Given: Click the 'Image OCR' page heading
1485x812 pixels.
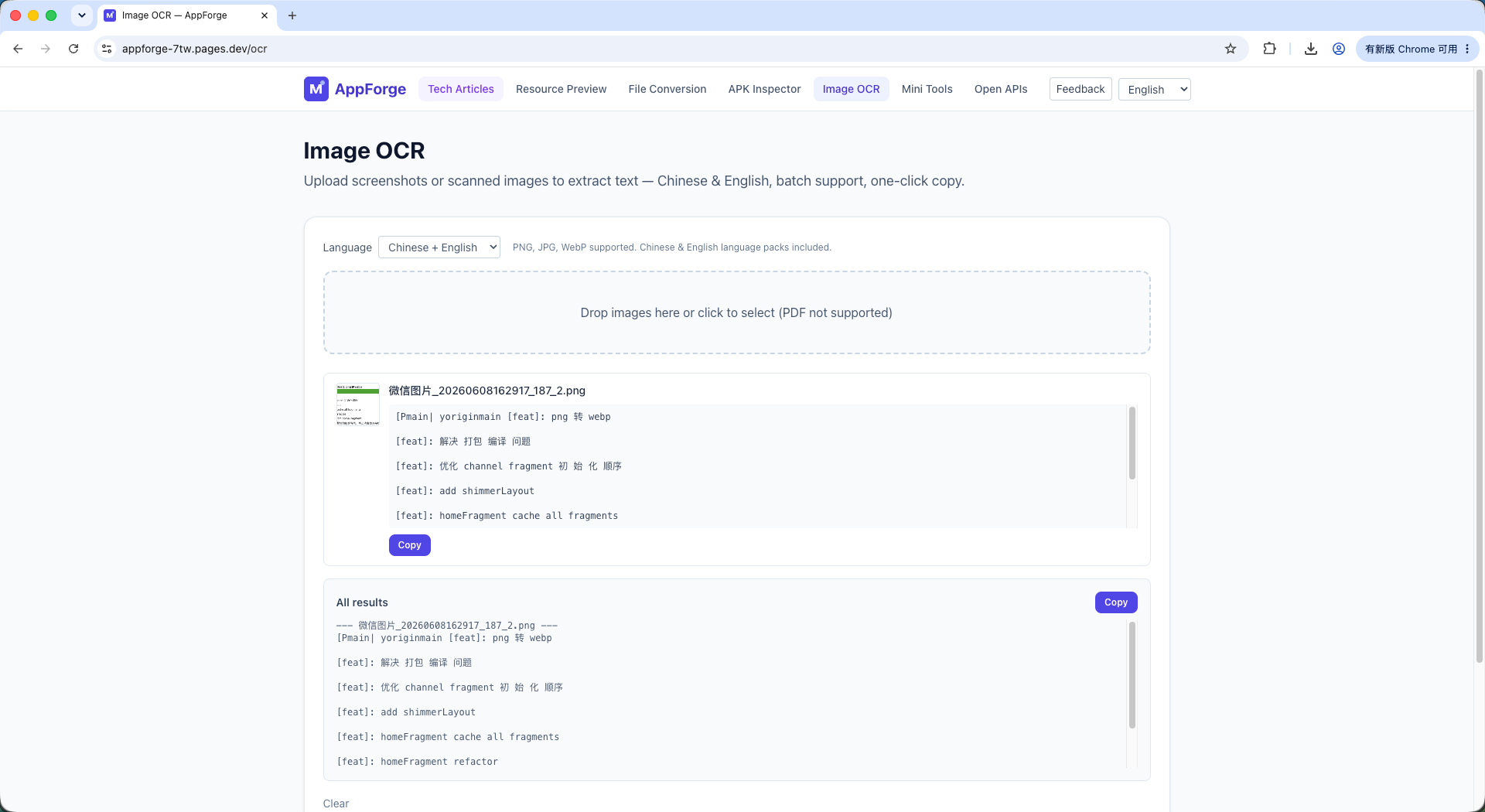Looking at the screenshot, I should click(364, 151).
